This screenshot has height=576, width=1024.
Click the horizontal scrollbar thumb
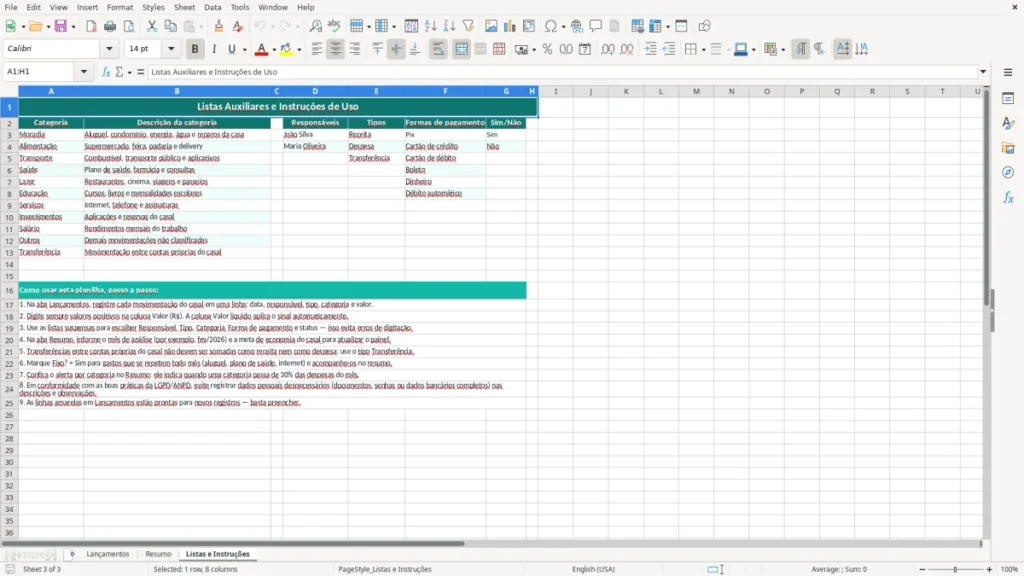pyautogui.click(x=232, y=543)
